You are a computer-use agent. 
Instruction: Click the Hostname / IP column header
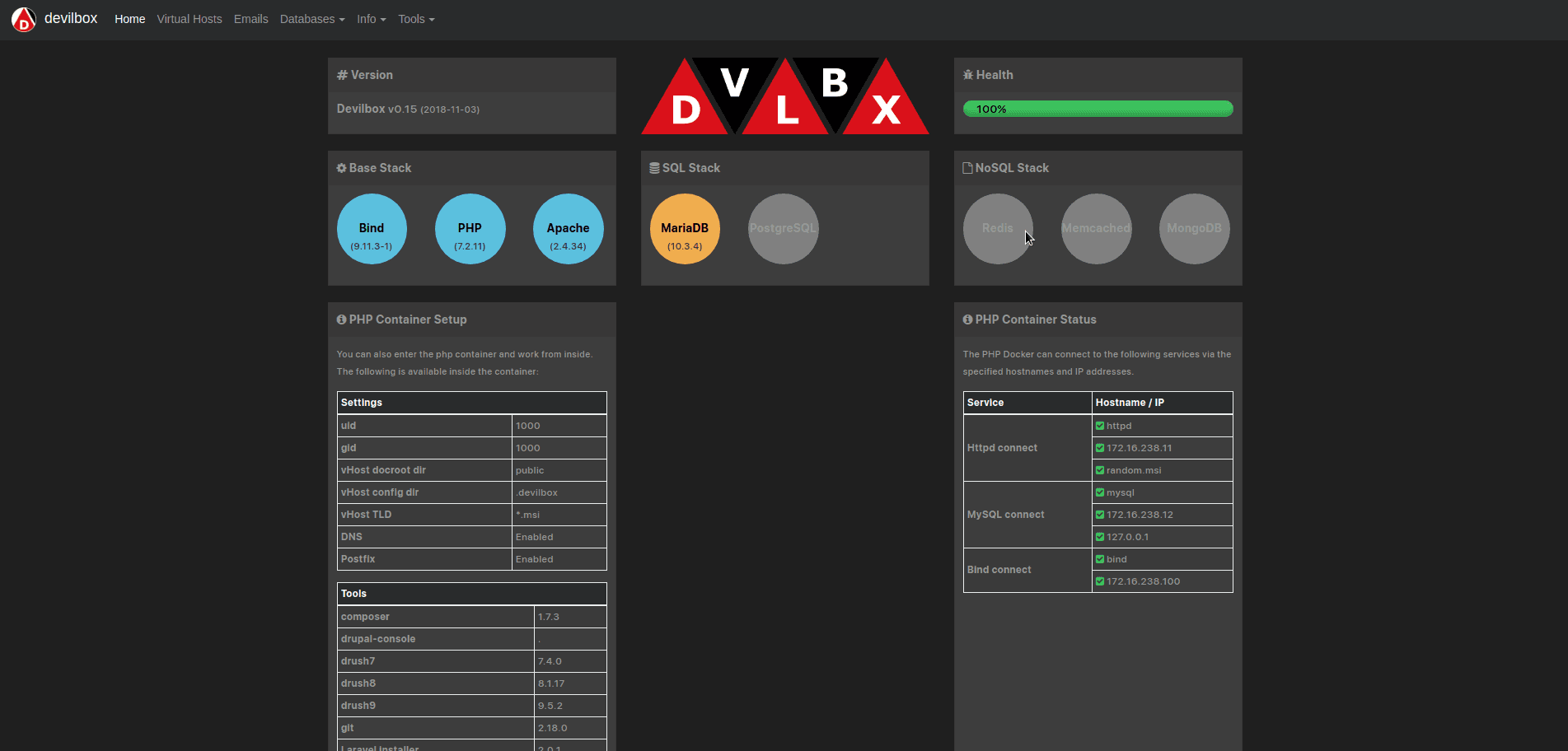(1162, 403)
